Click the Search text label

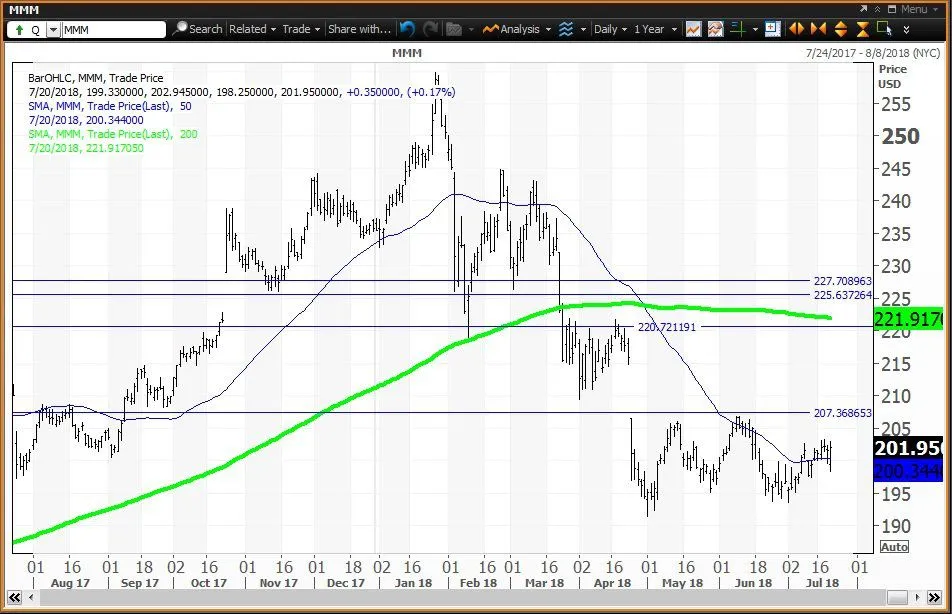[x=205, y=29]
